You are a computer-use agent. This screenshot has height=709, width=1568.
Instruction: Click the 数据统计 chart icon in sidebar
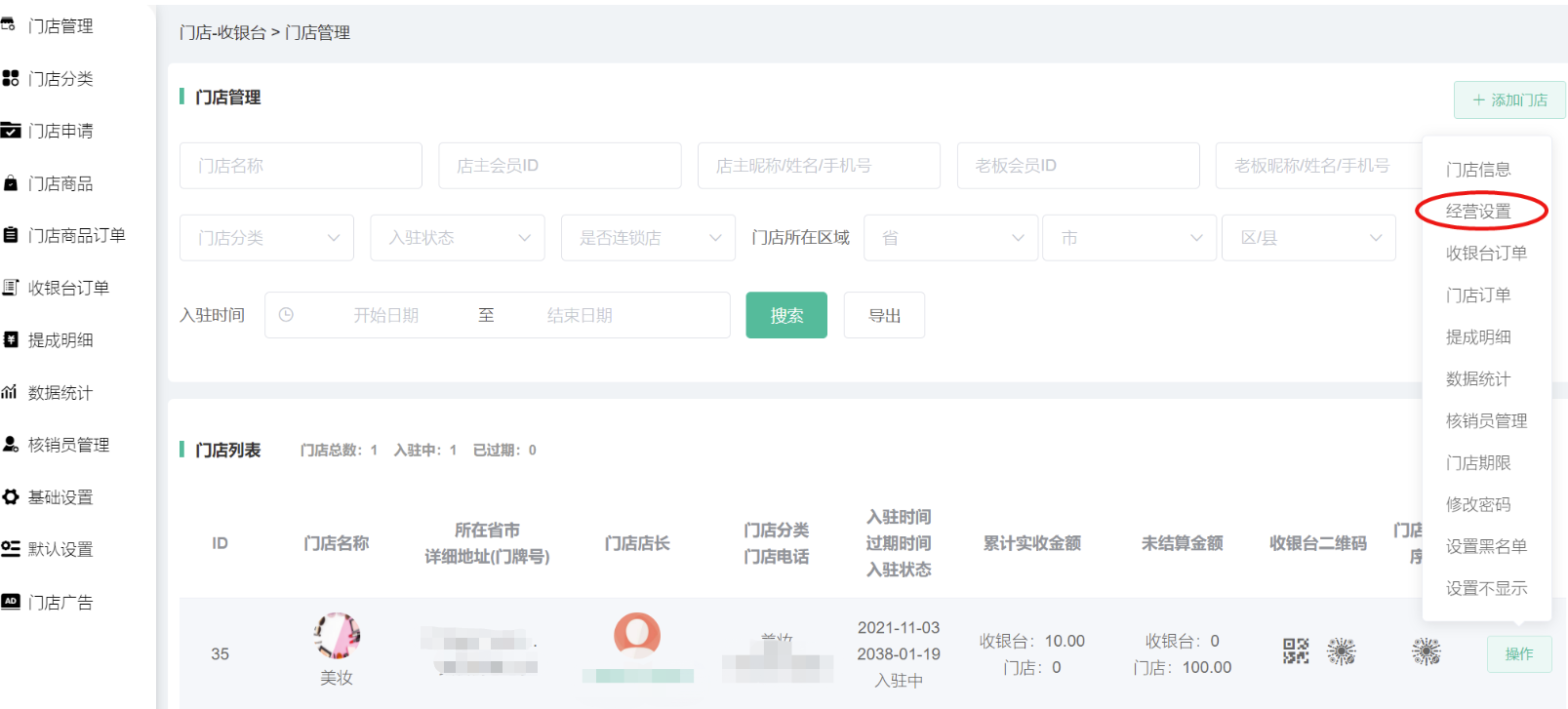tap(10, 392)
